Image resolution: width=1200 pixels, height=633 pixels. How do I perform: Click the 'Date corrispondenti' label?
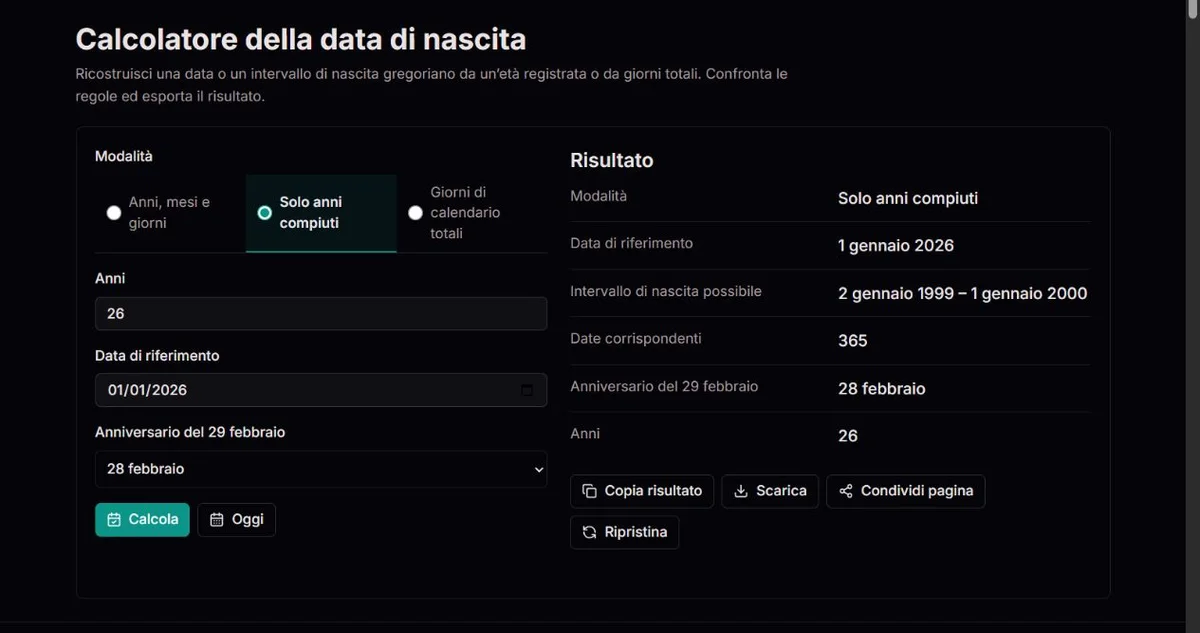(x=636, y=338)
